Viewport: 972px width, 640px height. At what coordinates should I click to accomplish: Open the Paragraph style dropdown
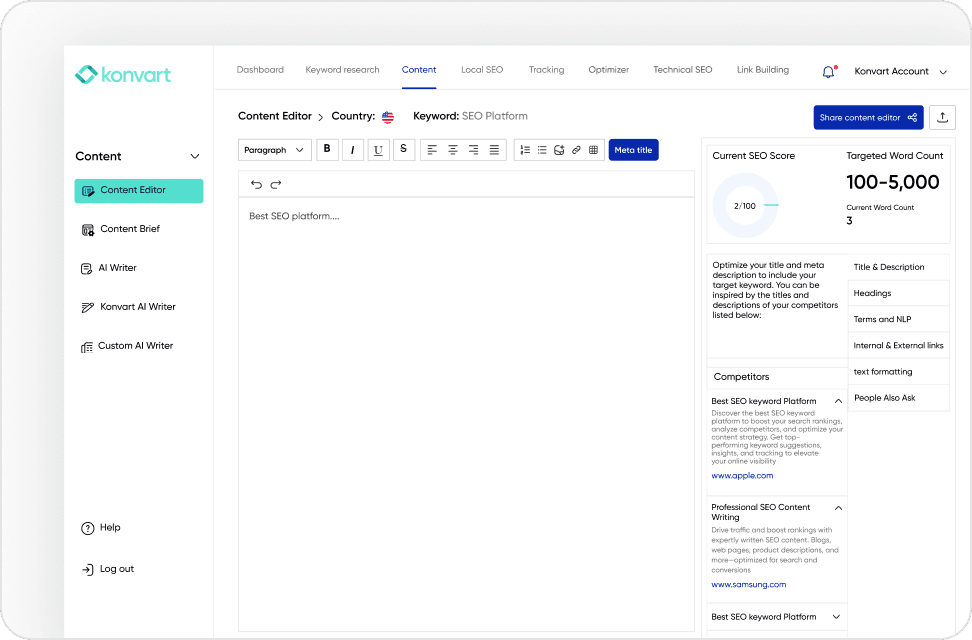[x=274, y=150]
